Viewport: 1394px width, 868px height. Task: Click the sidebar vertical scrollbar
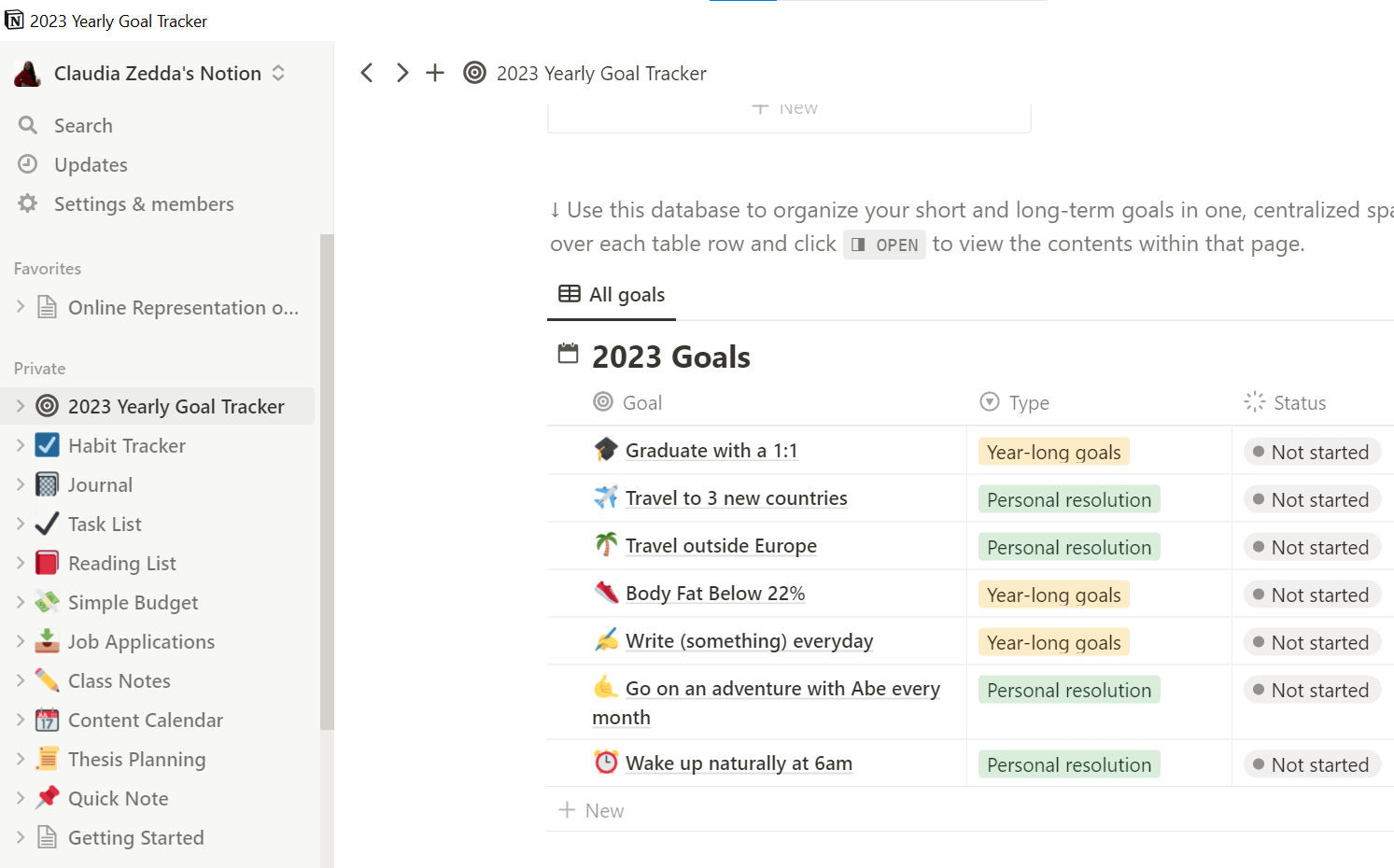click(x=327, y=482)
